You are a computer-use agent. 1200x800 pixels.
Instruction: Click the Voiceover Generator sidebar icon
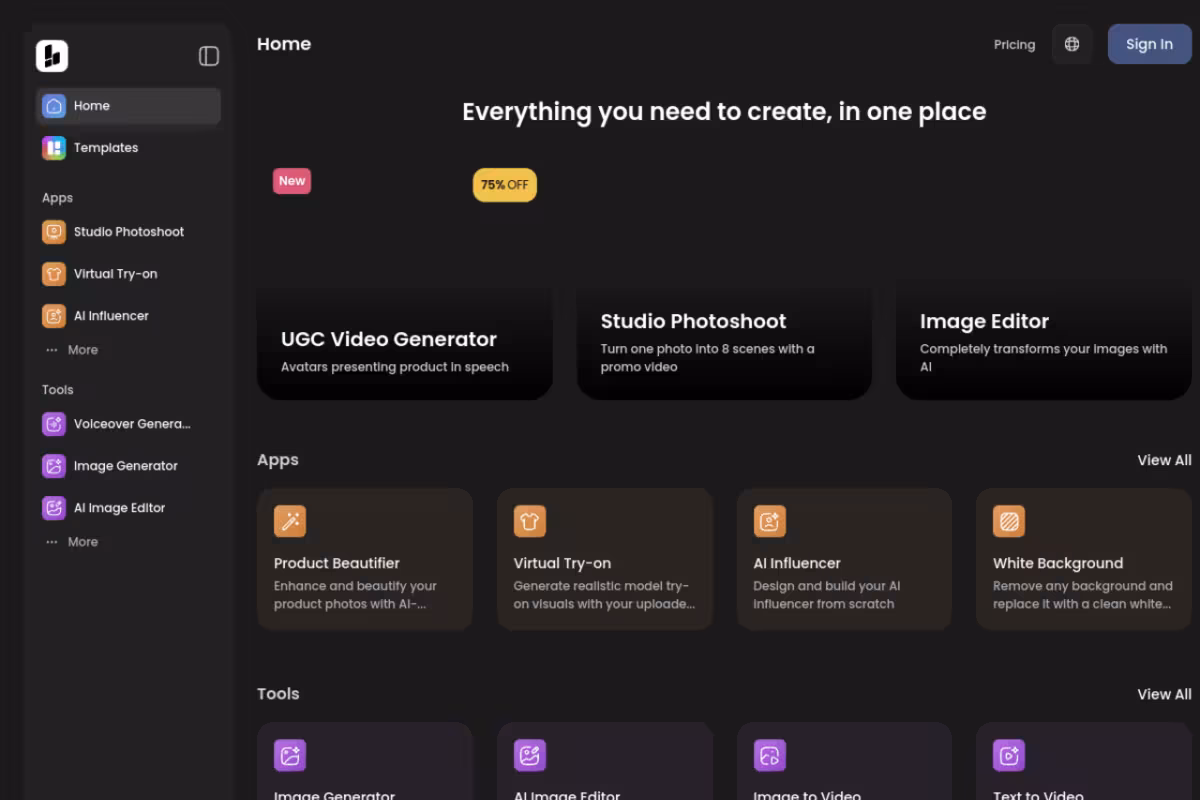[x=54, y=424]
